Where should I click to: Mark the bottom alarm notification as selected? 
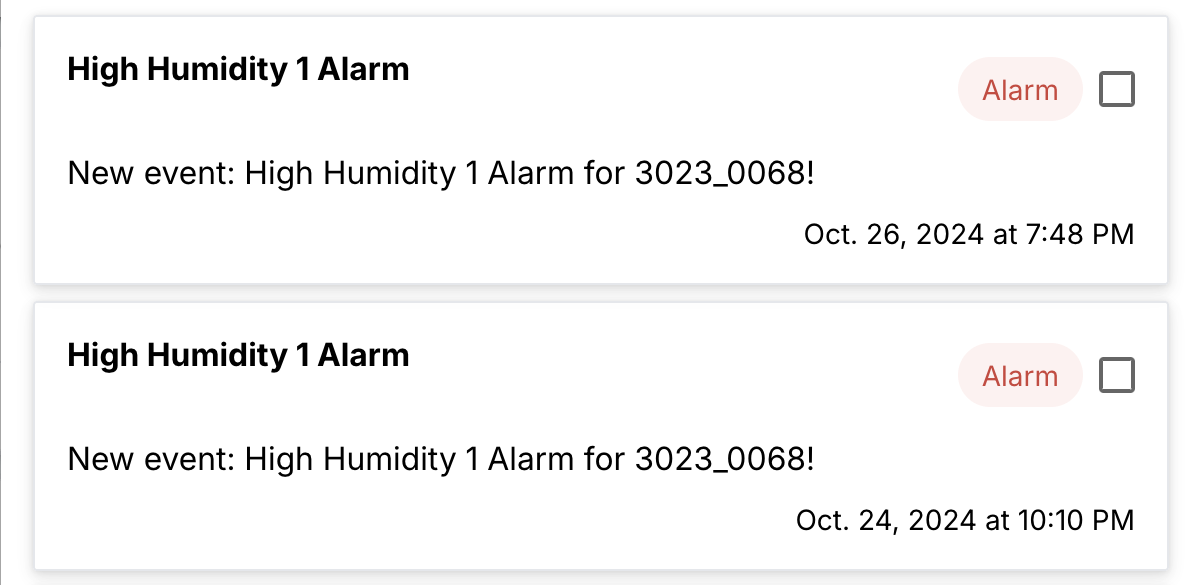coord(1117,375)
